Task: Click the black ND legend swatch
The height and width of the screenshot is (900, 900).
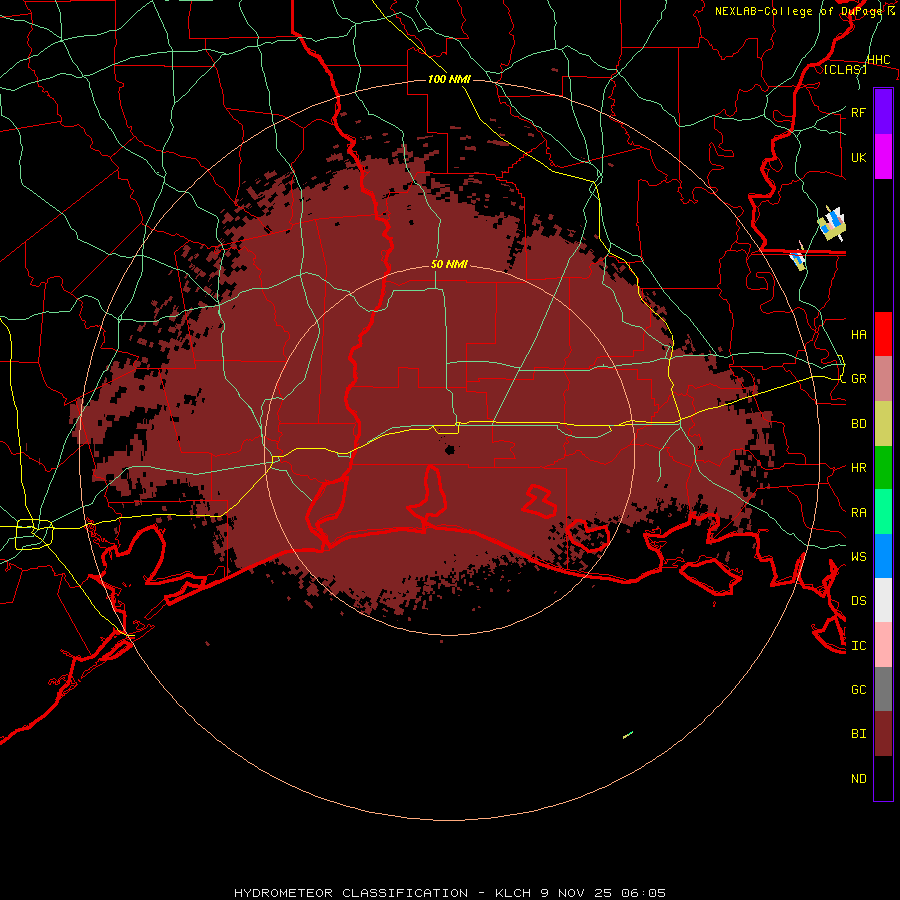Action: click(883, 778)
